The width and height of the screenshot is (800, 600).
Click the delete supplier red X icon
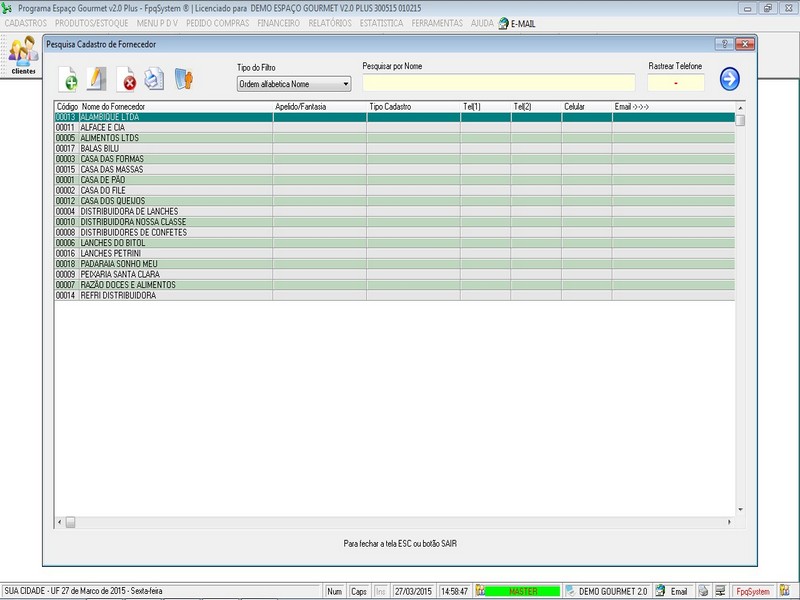127,80
